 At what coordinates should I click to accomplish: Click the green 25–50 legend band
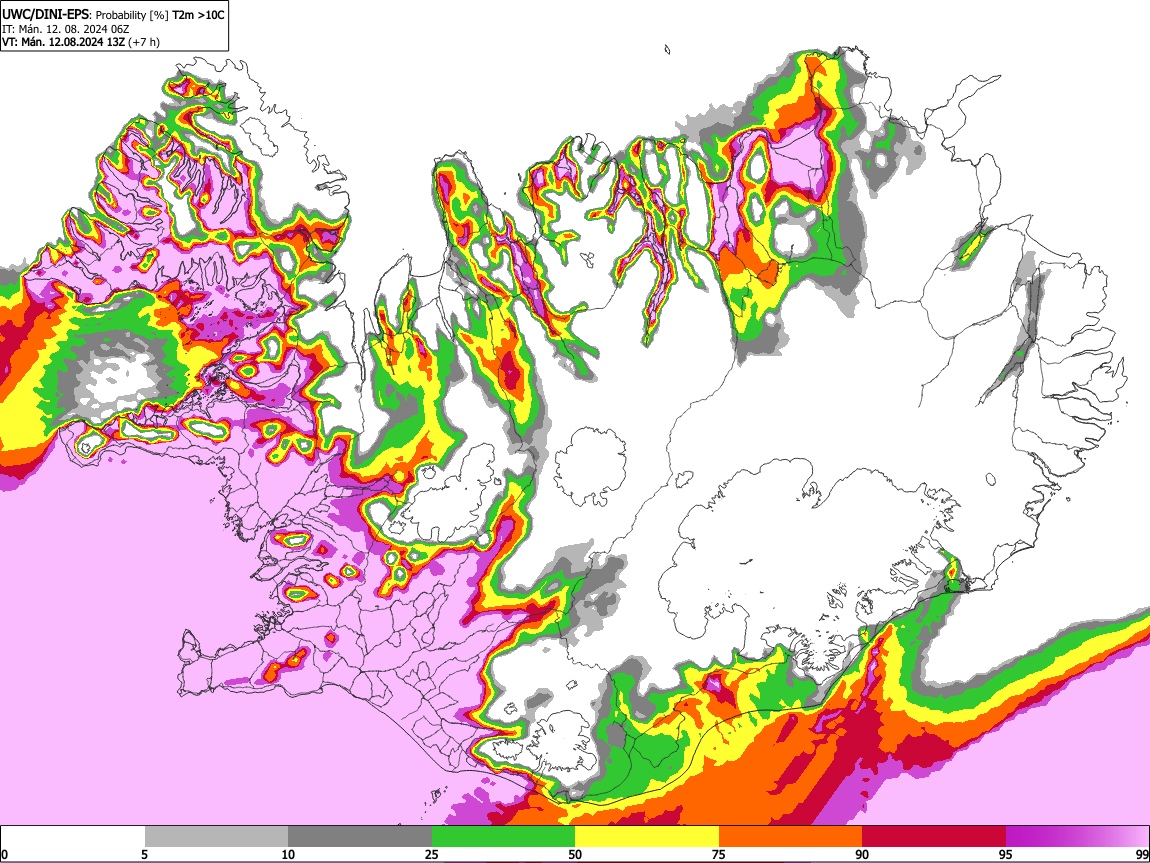coord(503,836)
